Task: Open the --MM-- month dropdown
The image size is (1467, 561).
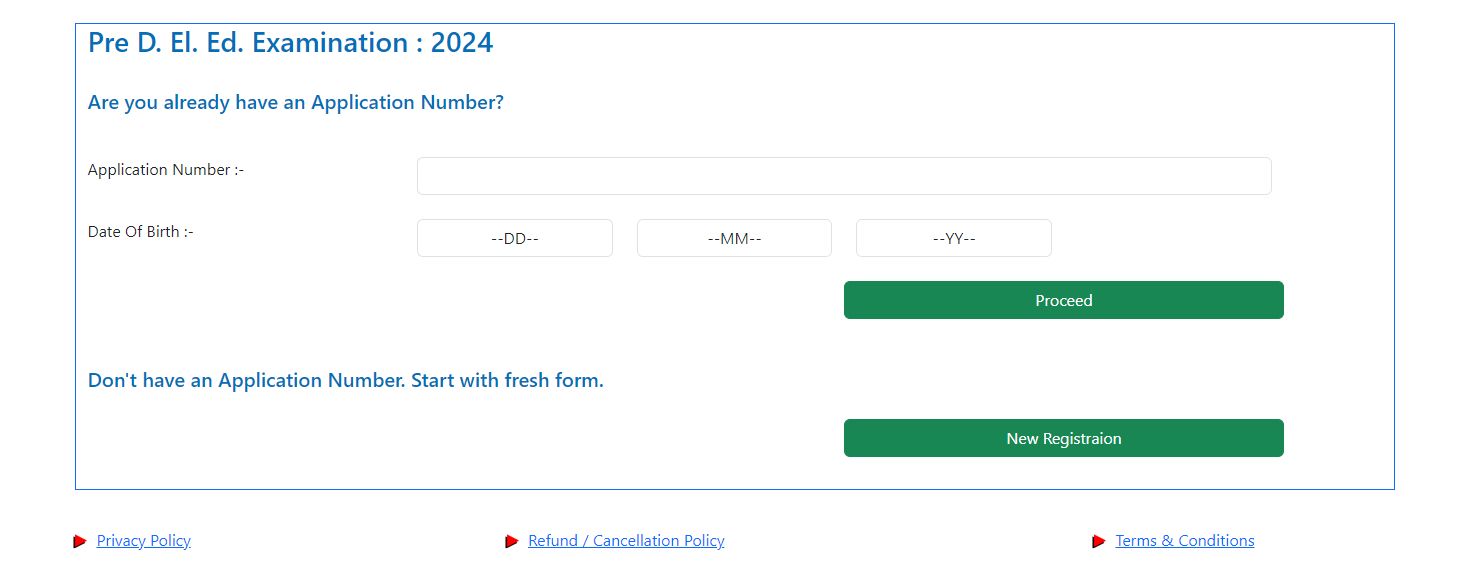Action: click(x=734, y=238)
